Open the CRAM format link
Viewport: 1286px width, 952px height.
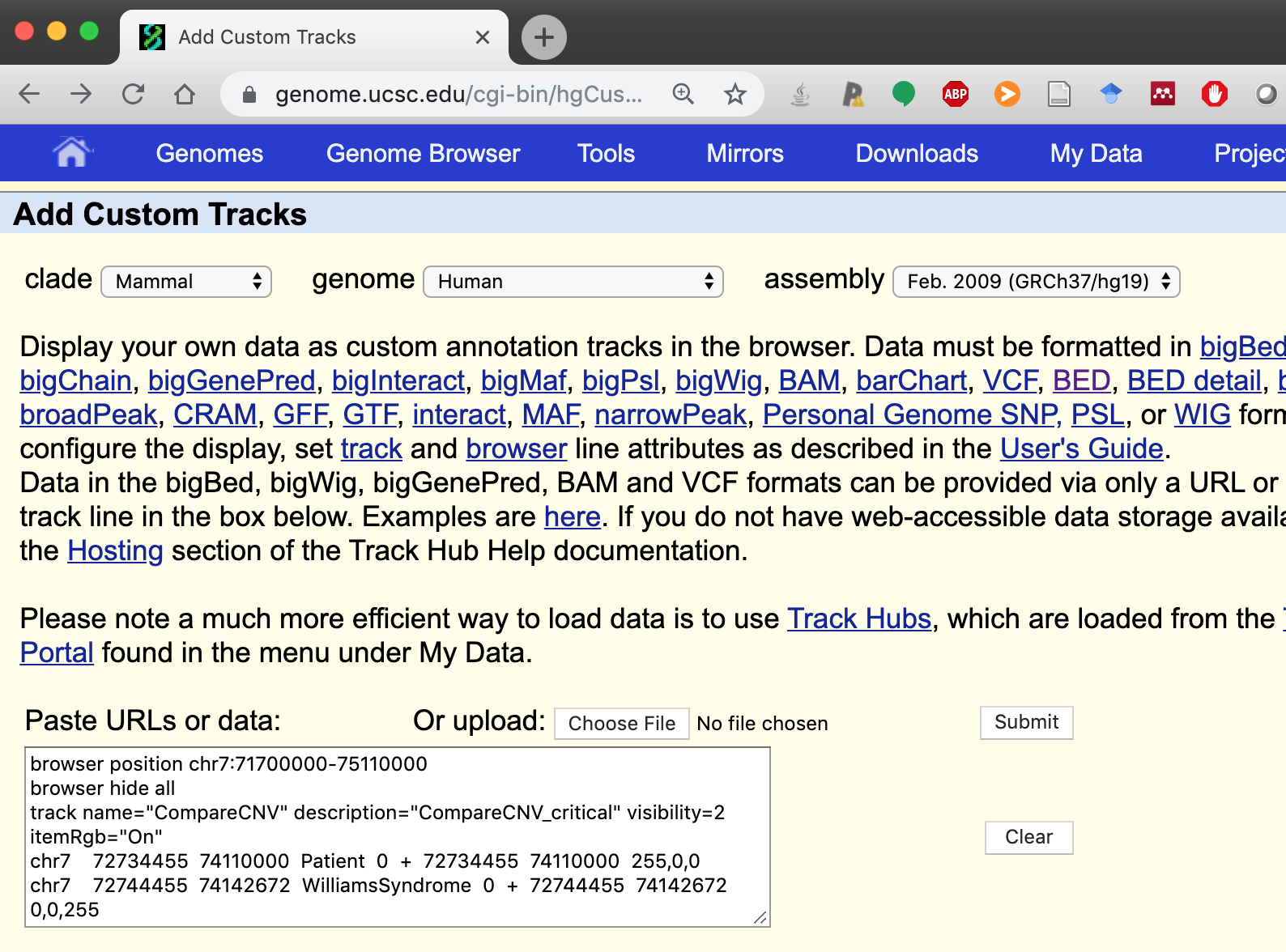[215, 414]
